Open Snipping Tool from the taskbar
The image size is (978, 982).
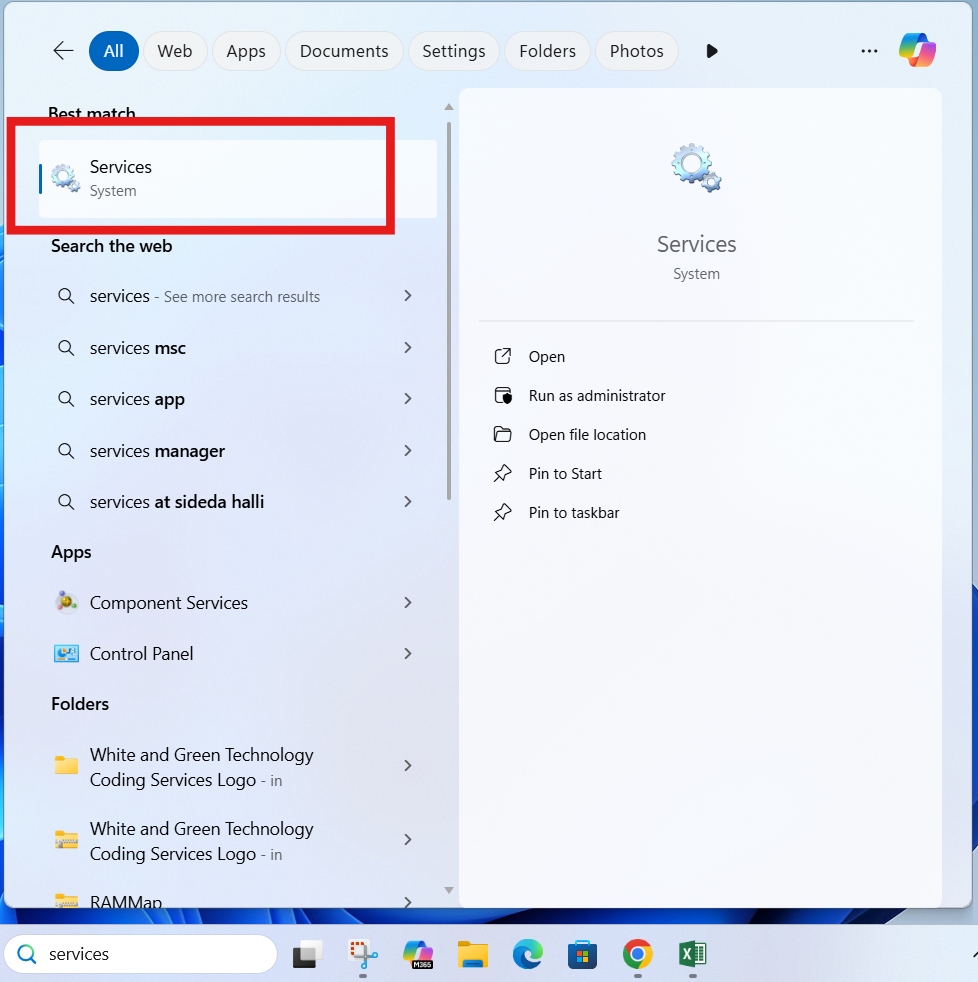[362, 954]
